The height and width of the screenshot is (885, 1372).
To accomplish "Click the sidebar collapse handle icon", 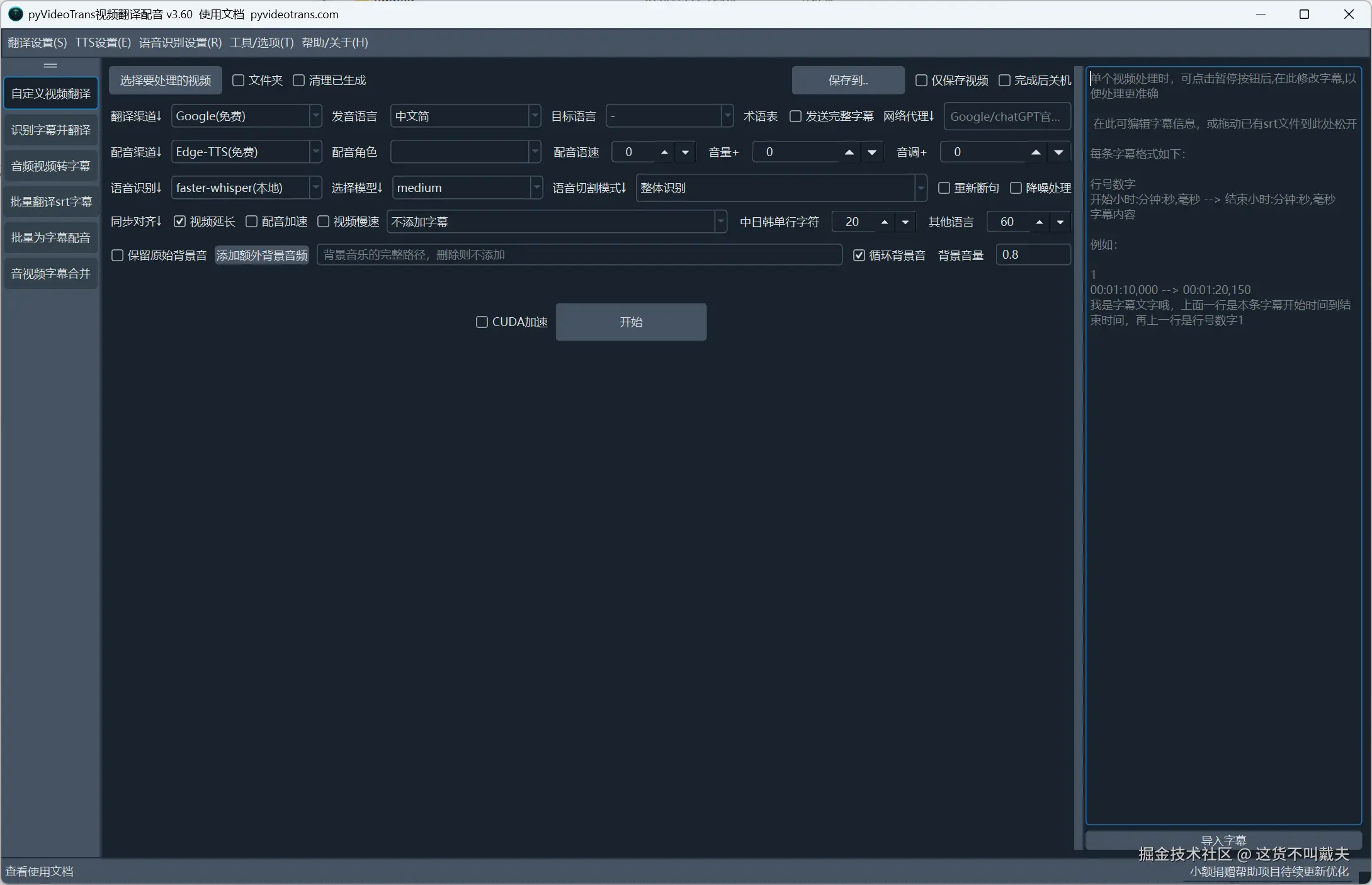I will click(50, 65).
